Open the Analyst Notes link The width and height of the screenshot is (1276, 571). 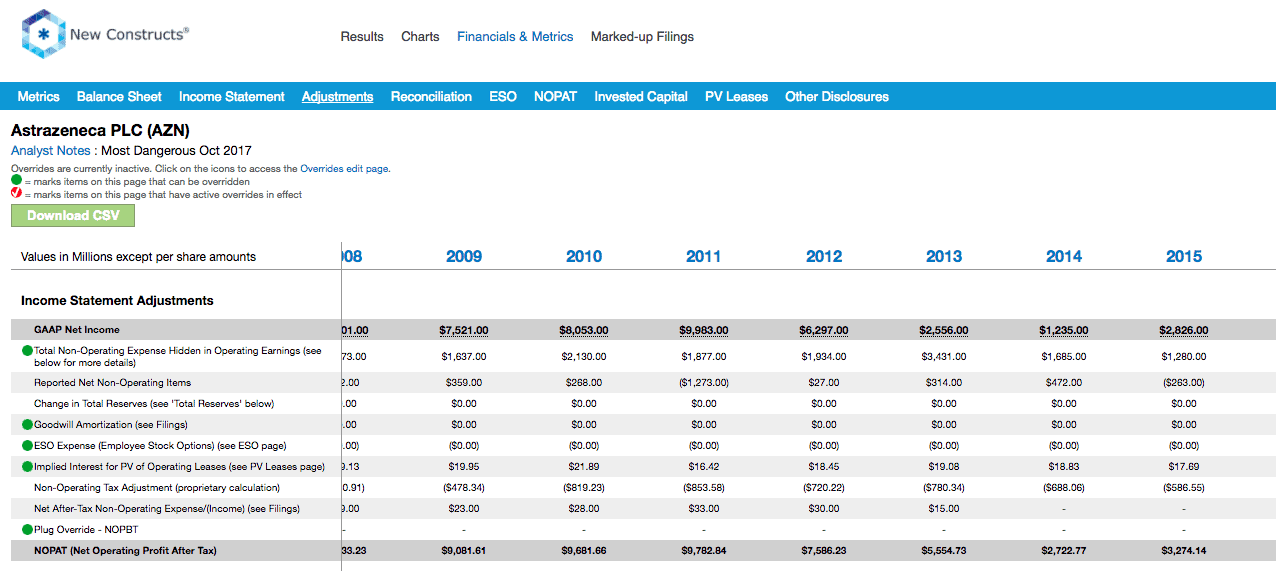53,151
